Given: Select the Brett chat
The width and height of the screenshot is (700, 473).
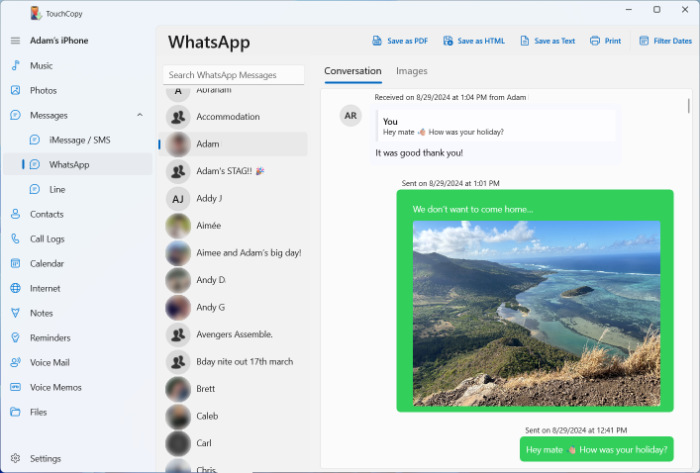Looking at the screenshot, I should point(233,389).
